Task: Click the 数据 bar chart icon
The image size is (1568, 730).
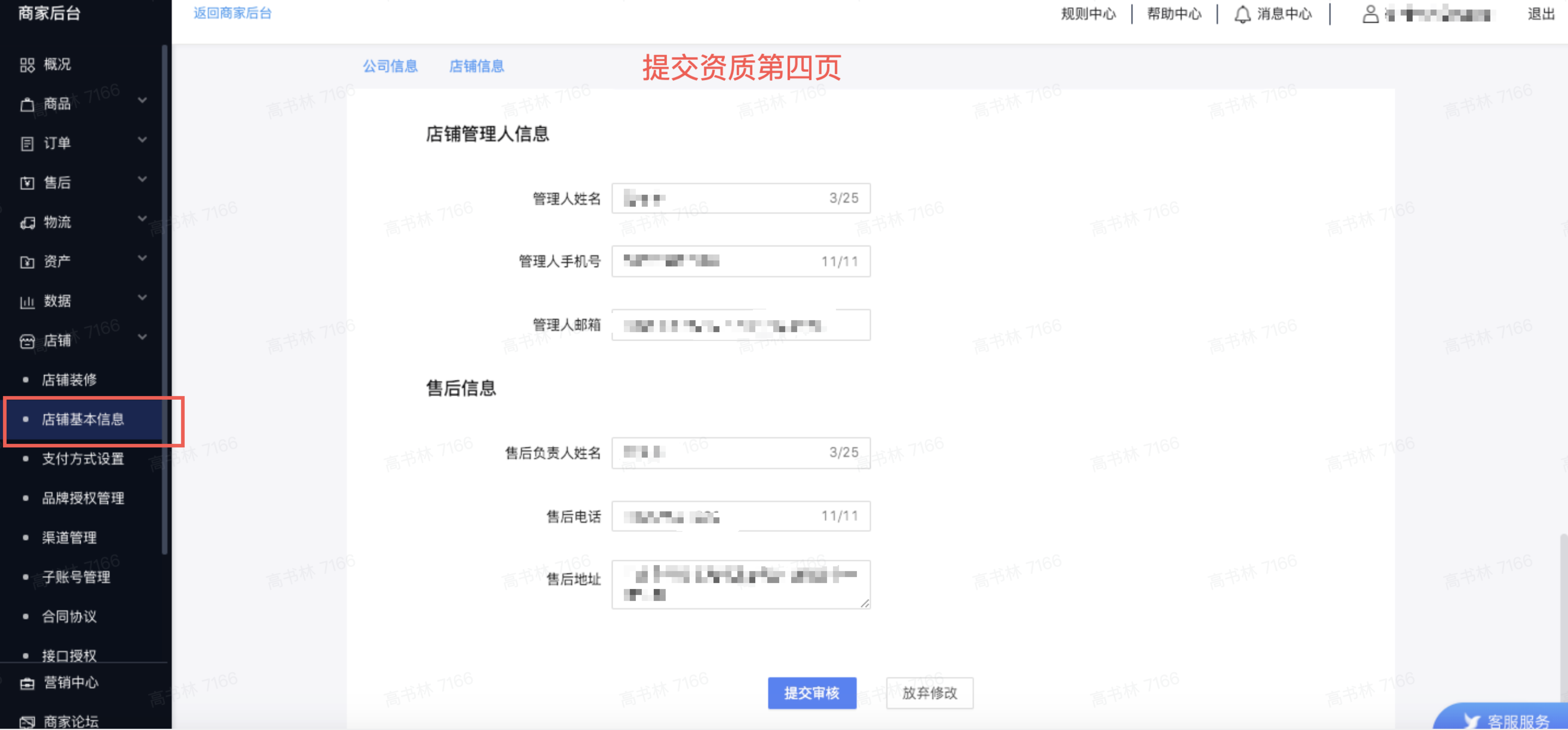Action: click(x=27, y=302)
